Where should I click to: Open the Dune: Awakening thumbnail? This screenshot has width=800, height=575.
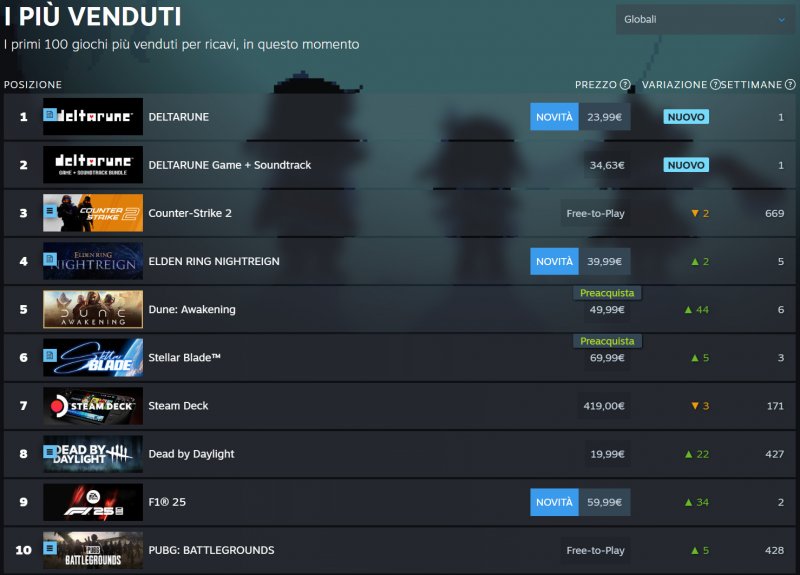pos(93,309)
